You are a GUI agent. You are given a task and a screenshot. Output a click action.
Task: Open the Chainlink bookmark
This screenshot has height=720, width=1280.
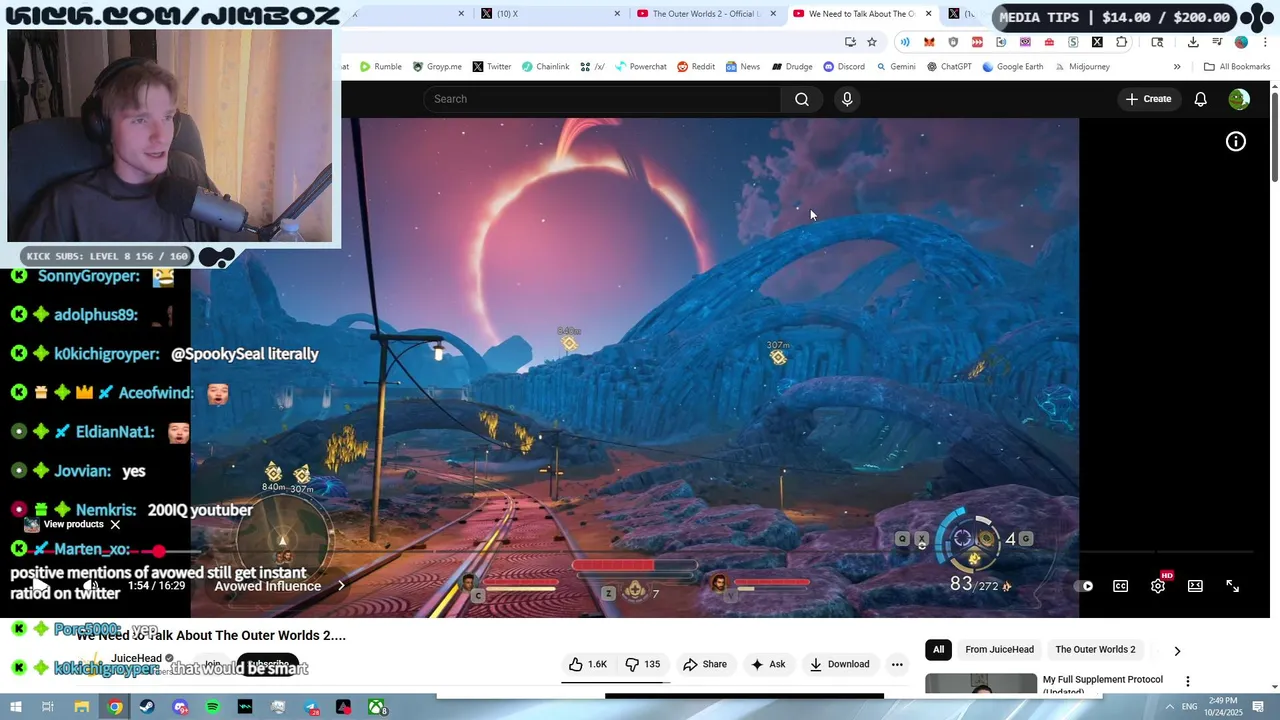[x=544, y=67]
